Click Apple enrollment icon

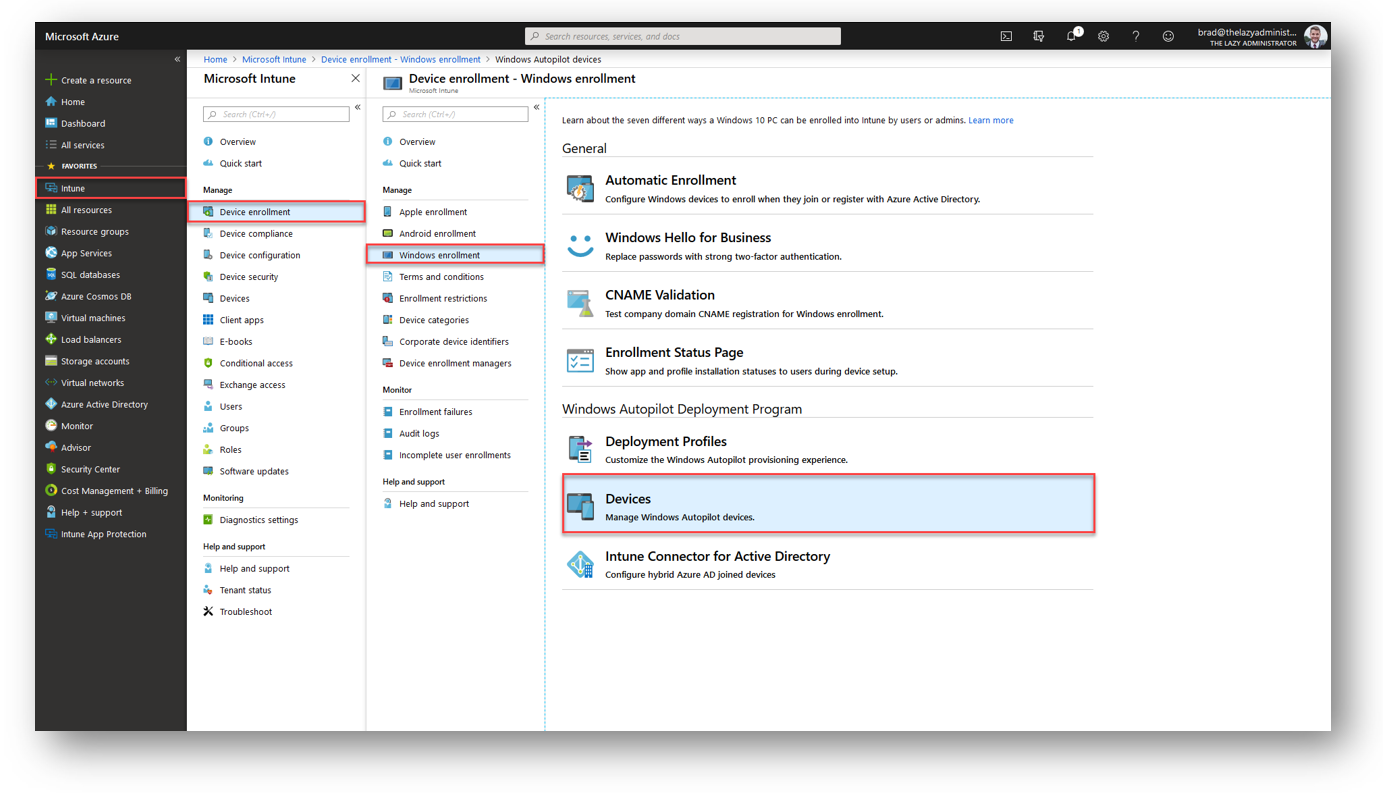388,212
